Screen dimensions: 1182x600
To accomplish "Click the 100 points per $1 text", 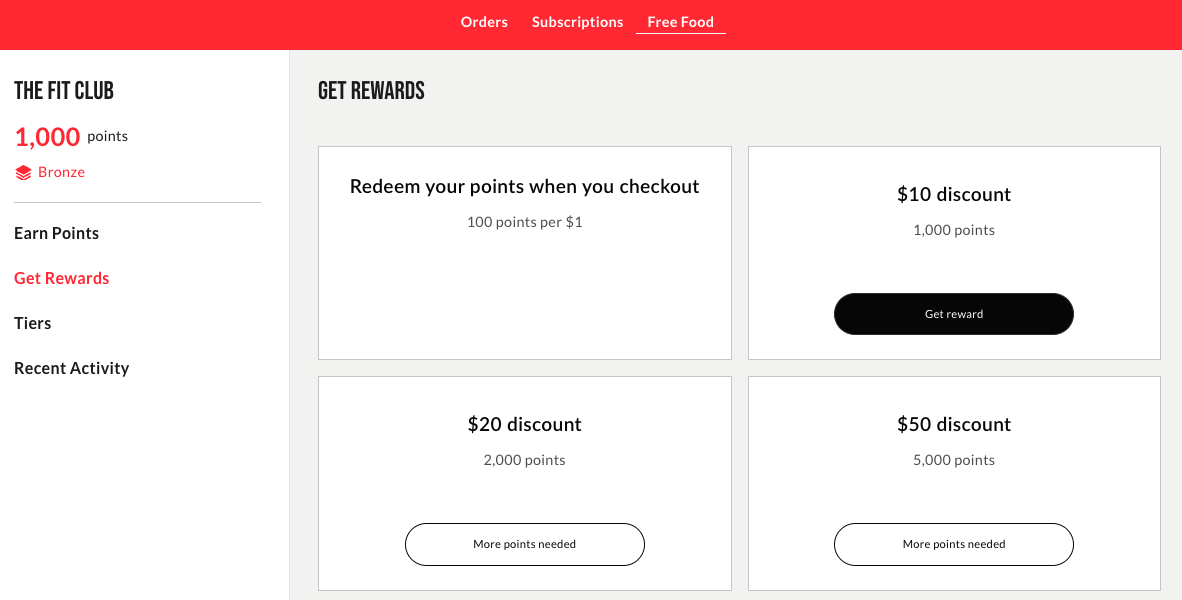I will 524,222.
